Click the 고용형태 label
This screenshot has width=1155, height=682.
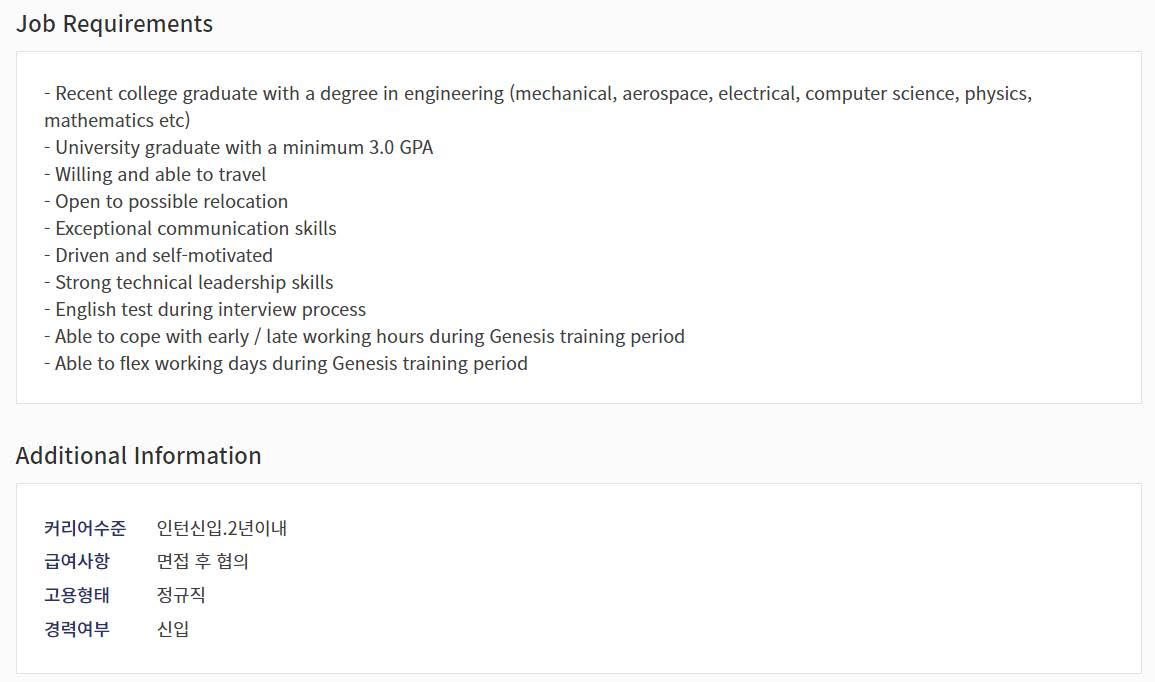[x=77, y=595]
